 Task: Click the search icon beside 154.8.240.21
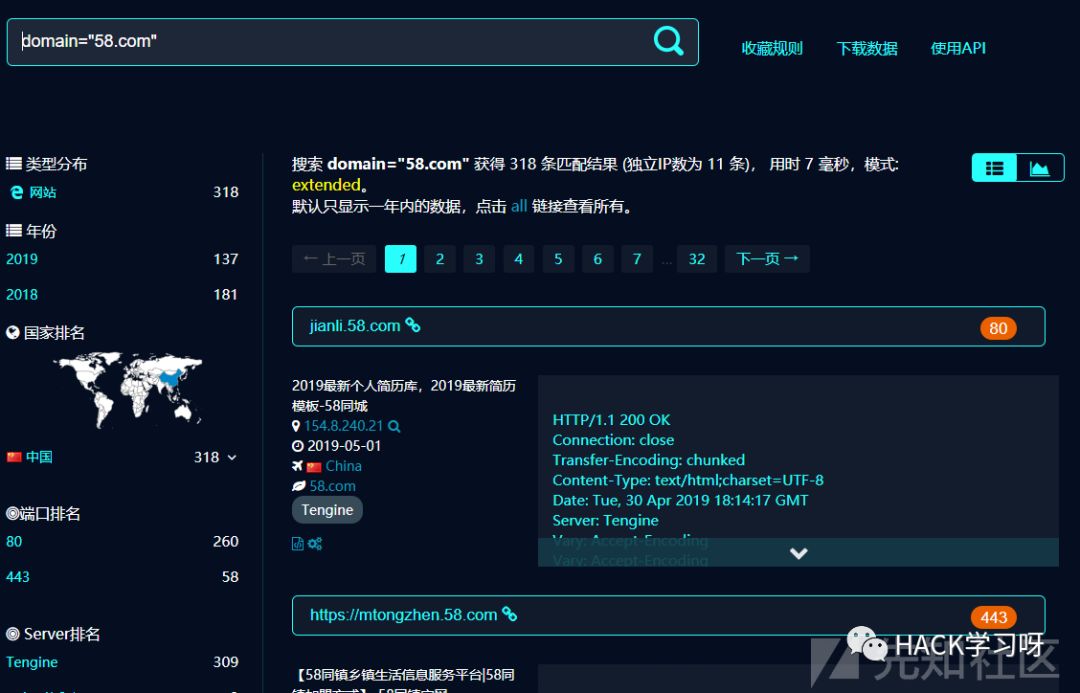tap(394, 426)
